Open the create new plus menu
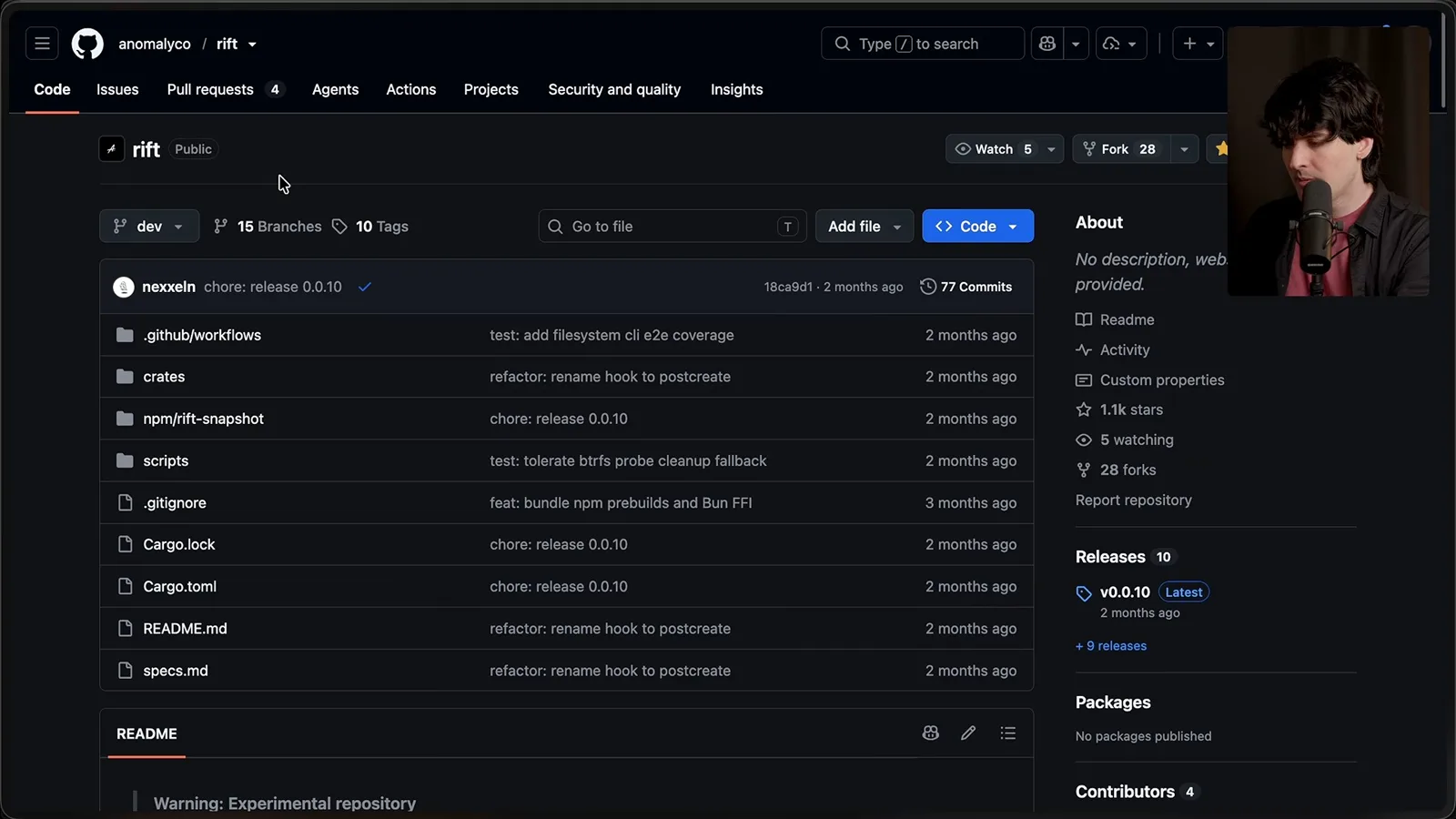The width and height of the screenshot is (1456, 819). (x=1198, y=44)
